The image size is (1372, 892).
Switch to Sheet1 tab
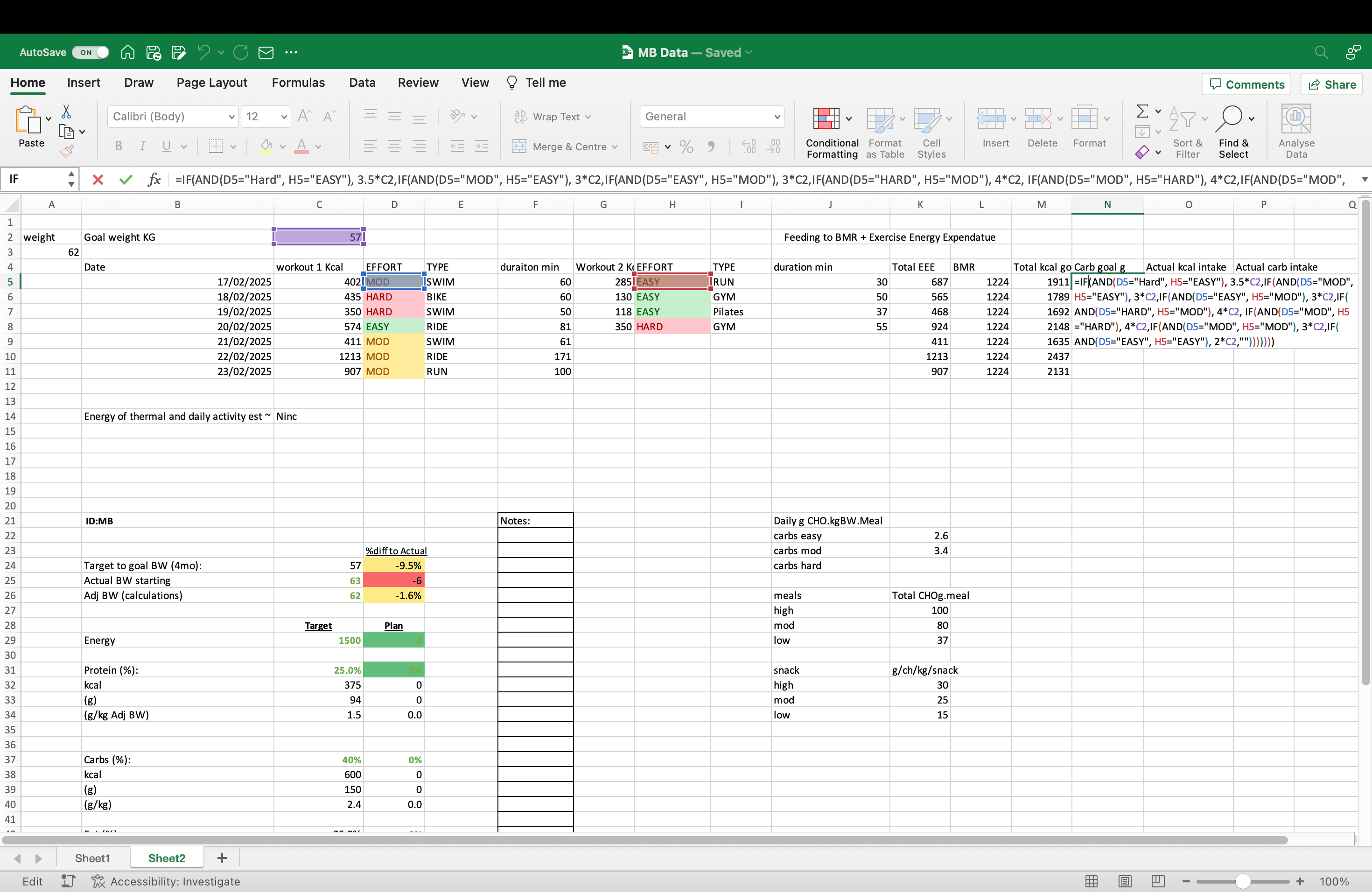point(92,858)
